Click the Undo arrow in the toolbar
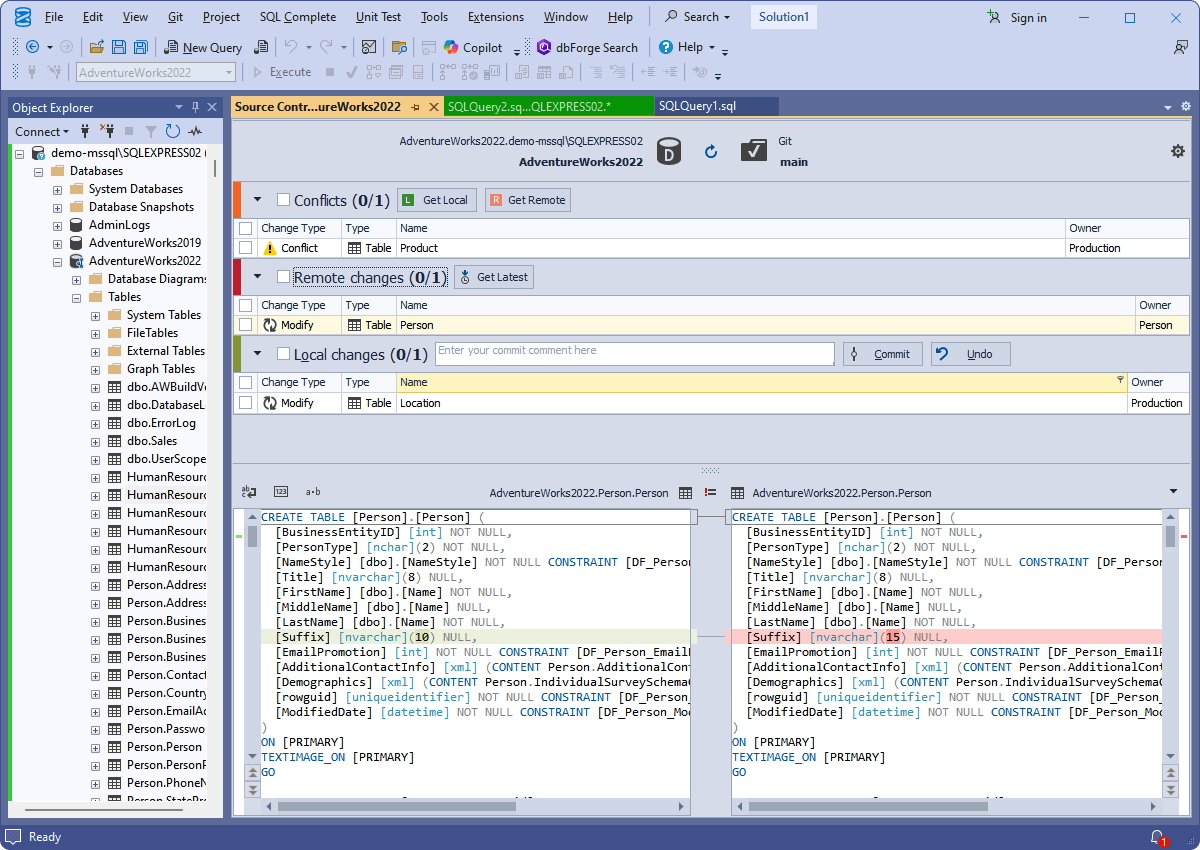 pyautogui.click(x=290, y=47)
